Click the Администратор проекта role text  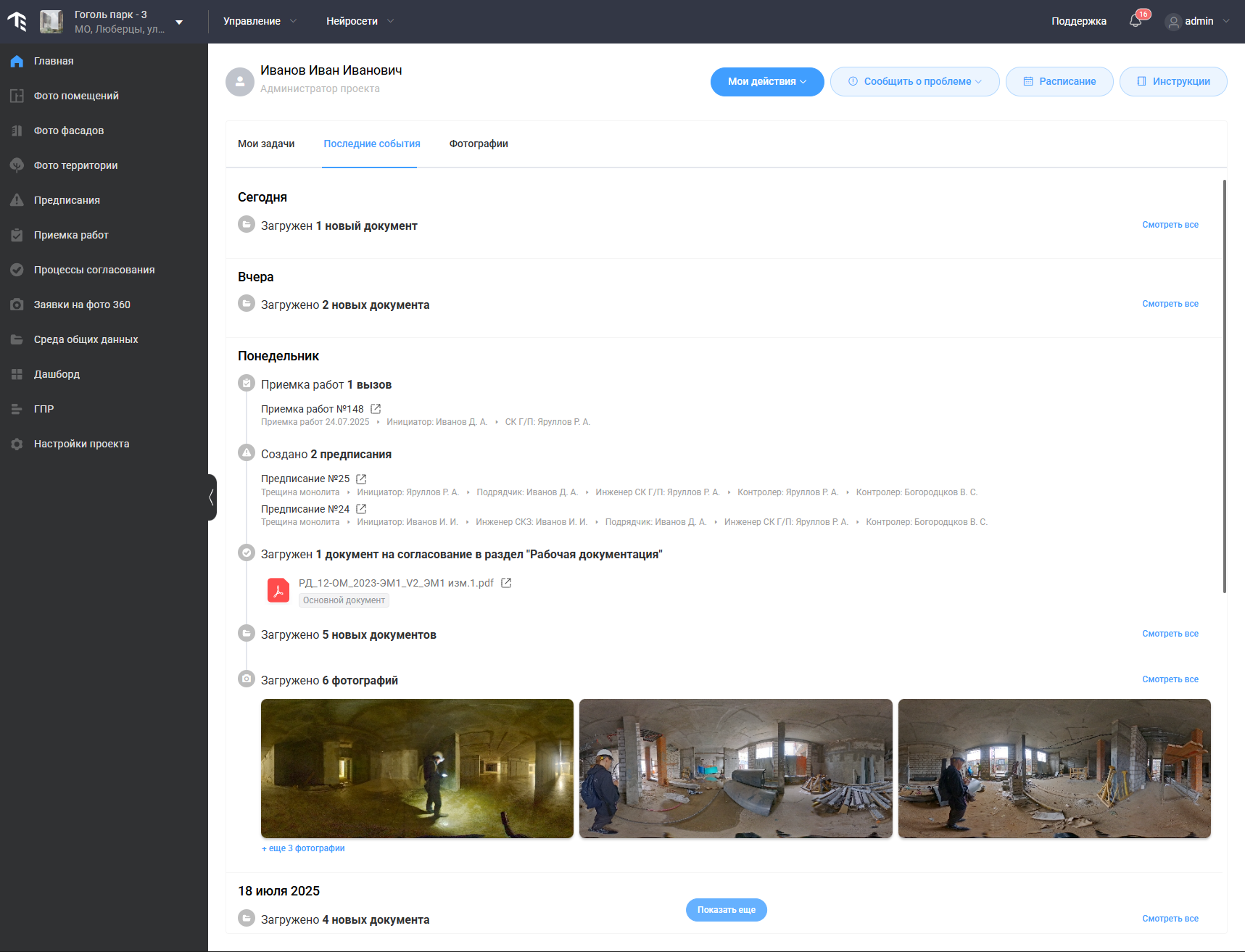pos(320,88)
